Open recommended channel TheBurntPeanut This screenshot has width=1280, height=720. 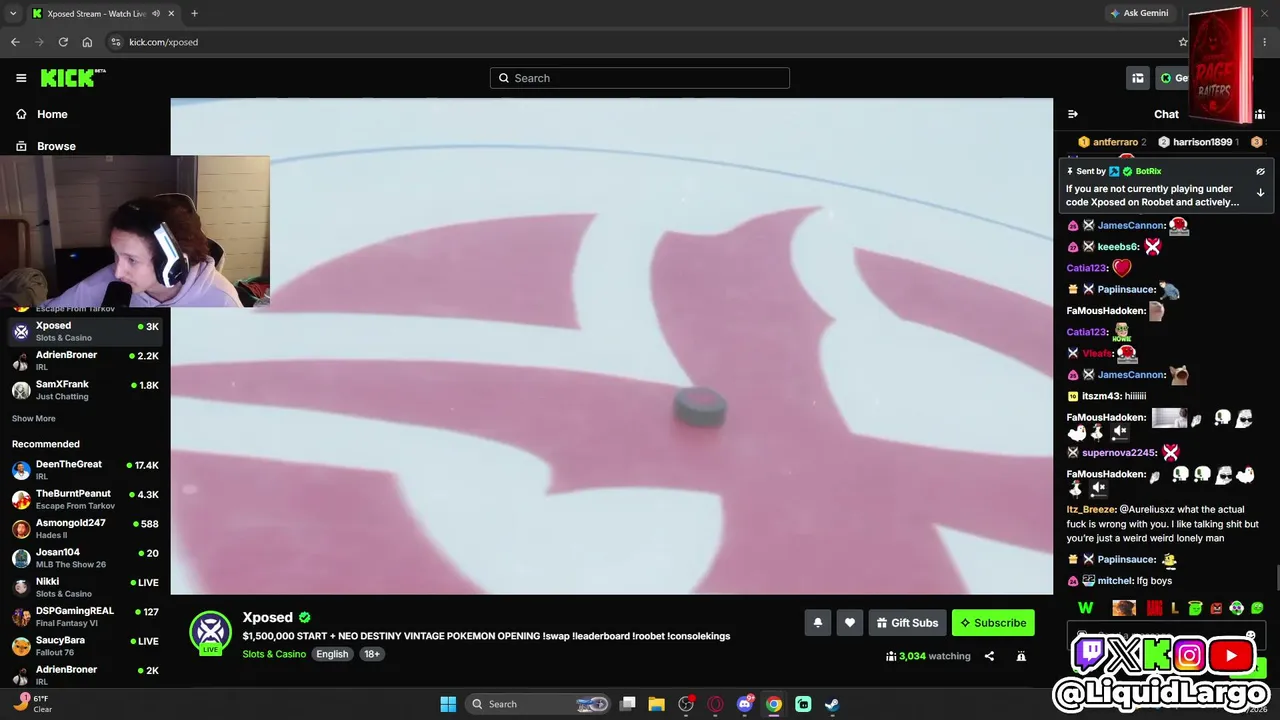click(85, 498)
